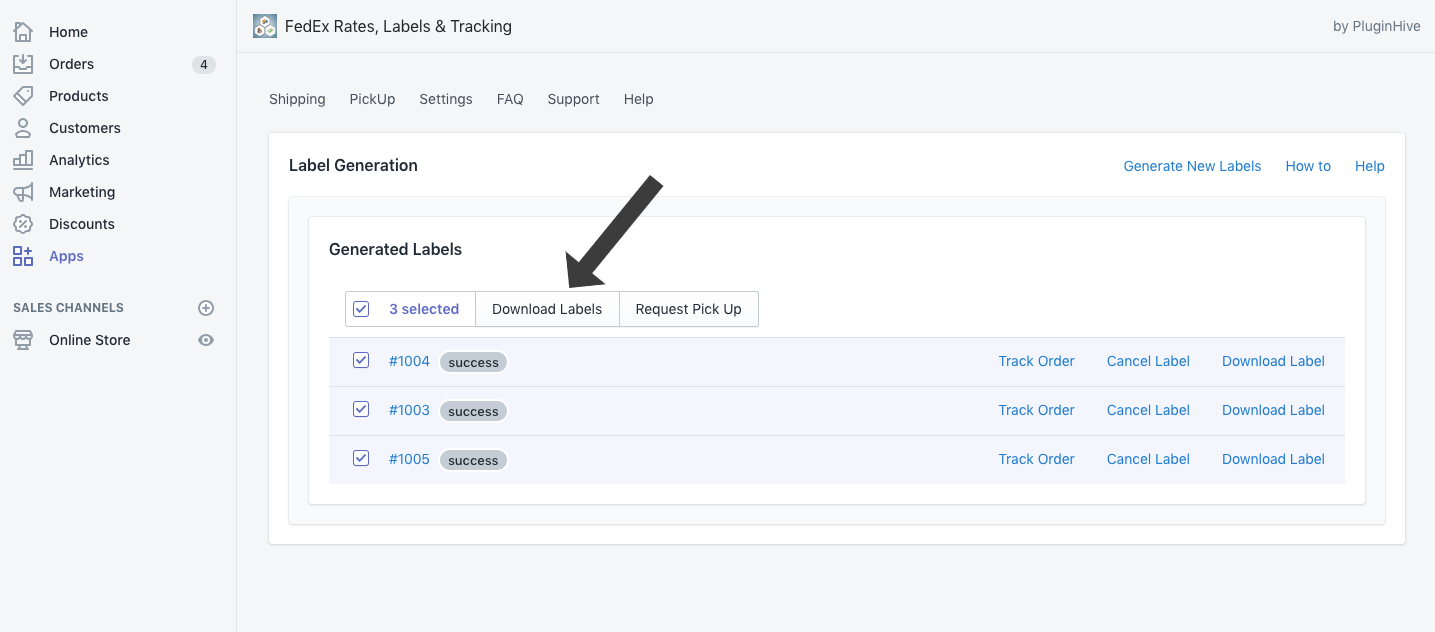Download Label for order #1003
The width and height of the screenshot is (1435, 632).
pos(1273,410)
